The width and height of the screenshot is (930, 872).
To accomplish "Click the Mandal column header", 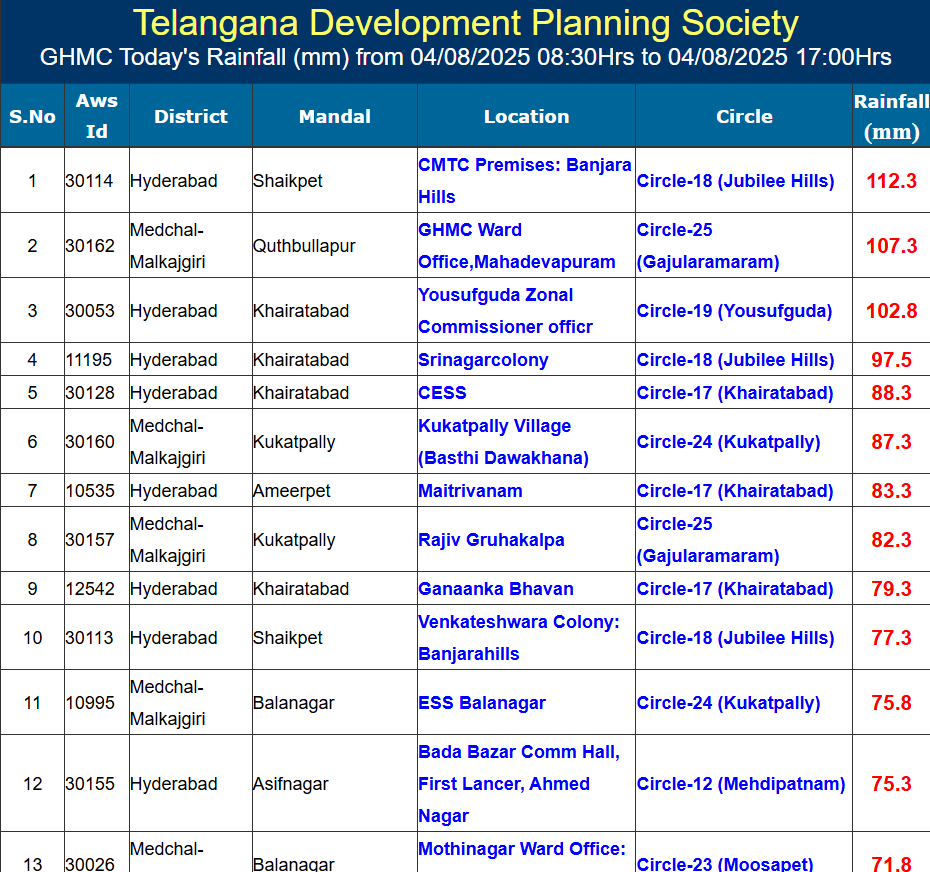I will tap(335, 116).
